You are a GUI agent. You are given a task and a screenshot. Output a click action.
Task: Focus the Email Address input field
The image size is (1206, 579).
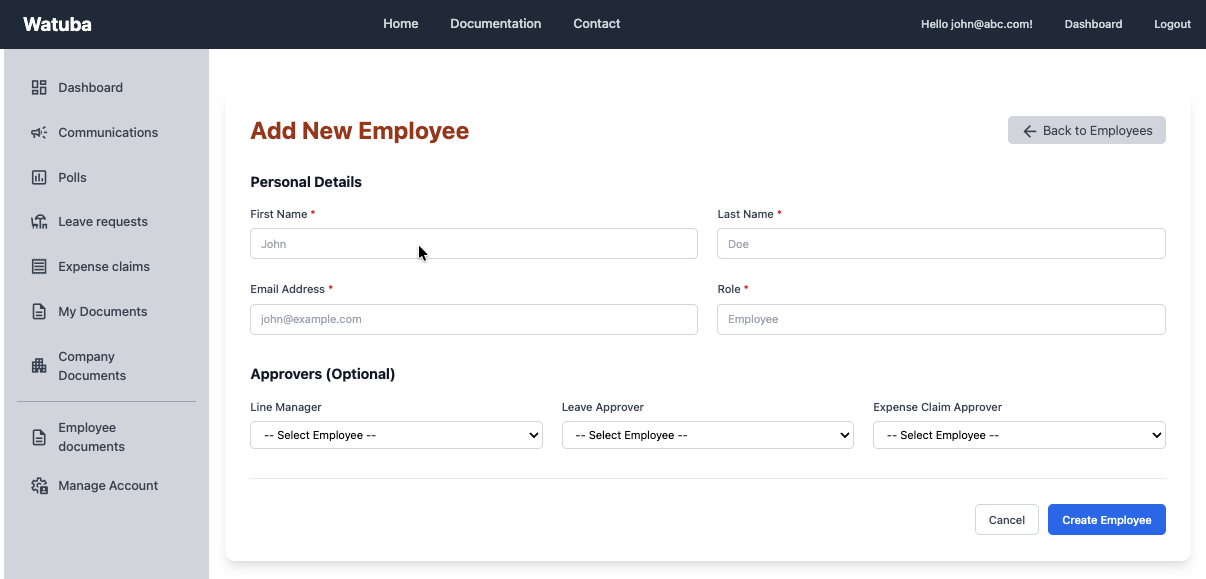tap(474, 320)
